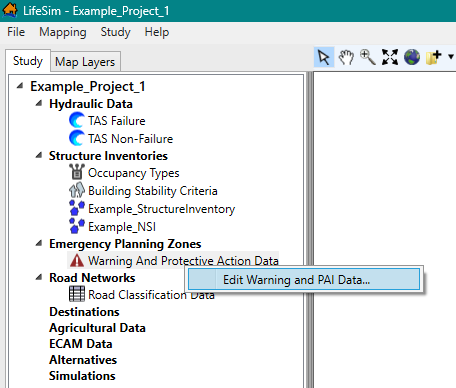
Task: Collapse the Road Networks node
Action: pos(39,277)
